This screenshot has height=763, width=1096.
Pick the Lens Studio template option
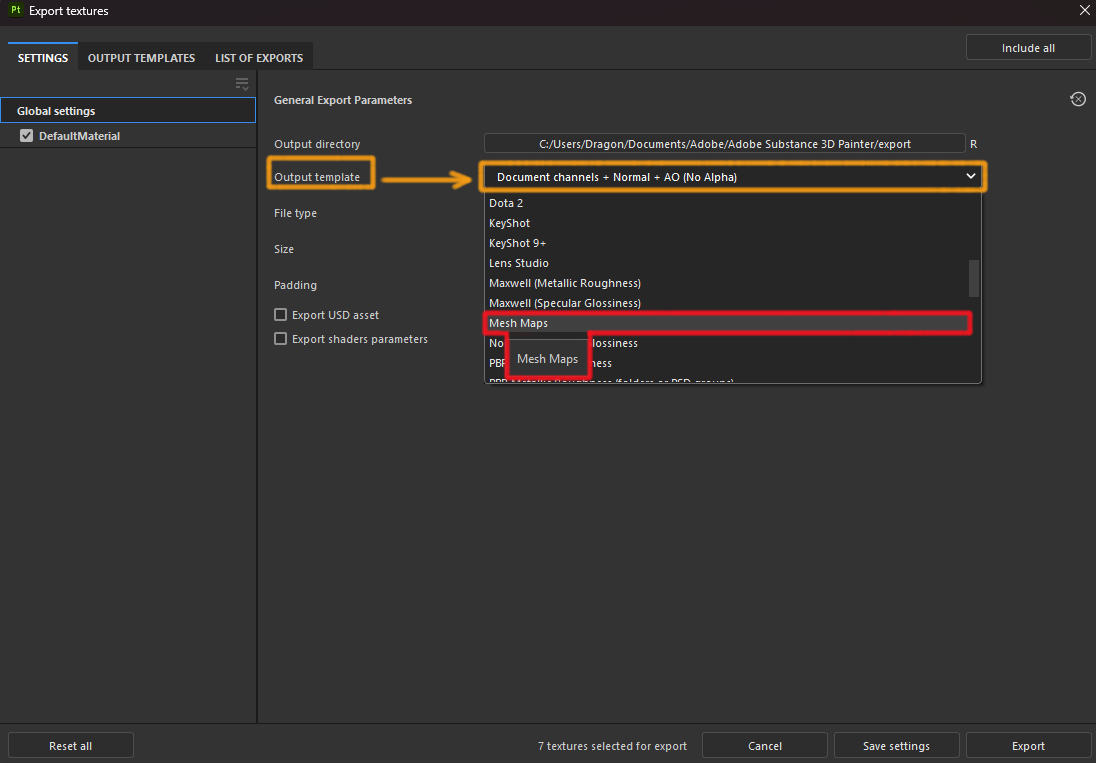click(x=519, y=263)
